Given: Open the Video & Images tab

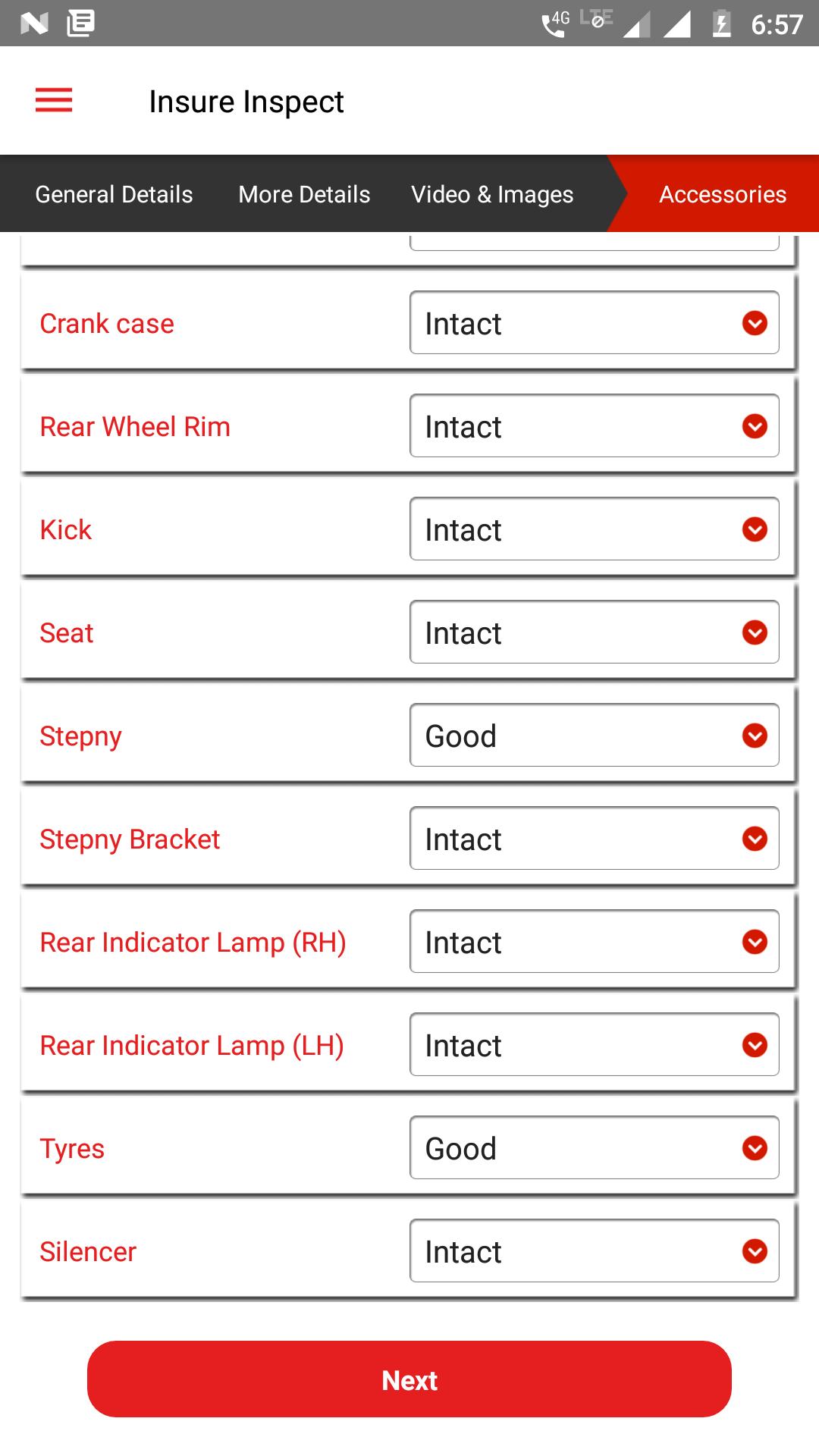Looking at the screenshot, I should tap(492, 194).
